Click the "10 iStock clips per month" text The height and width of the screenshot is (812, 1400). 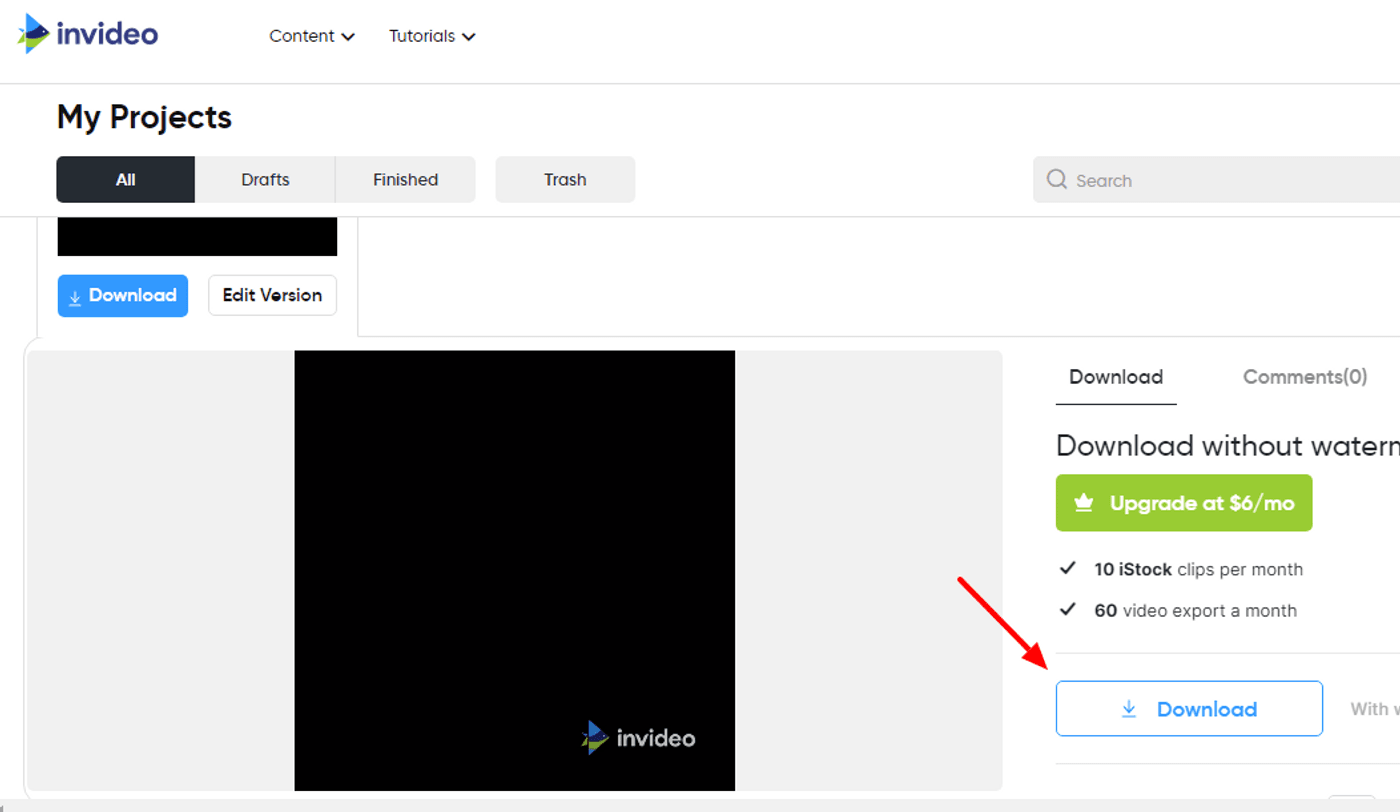click(x=1198, y=570)
